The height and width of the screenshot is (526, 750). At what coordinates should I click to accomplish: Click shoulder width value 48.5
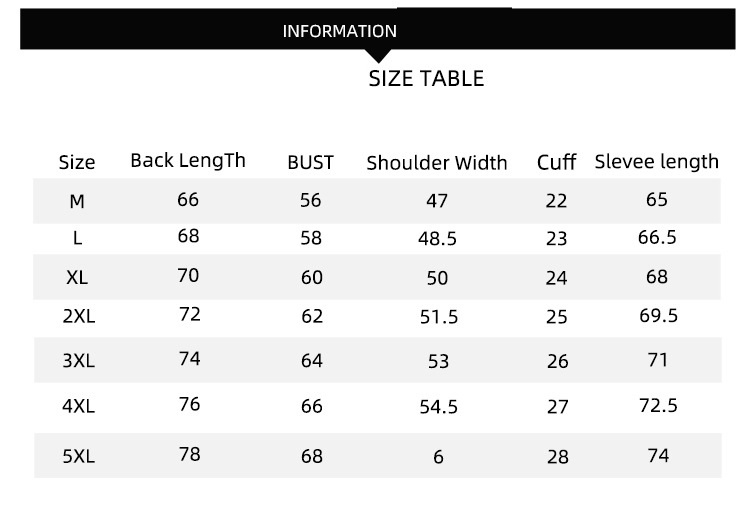[437, 239]
